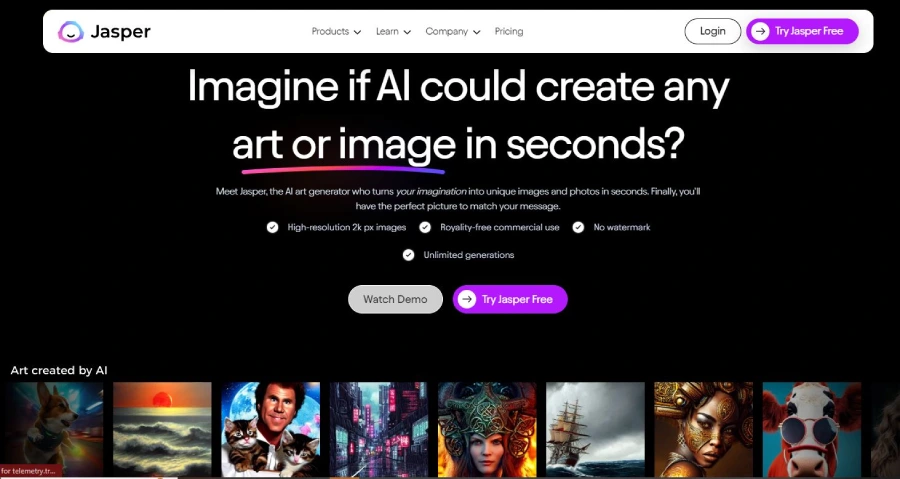
Task: Open the Company dropdown menu
Action: coord(453,32)
